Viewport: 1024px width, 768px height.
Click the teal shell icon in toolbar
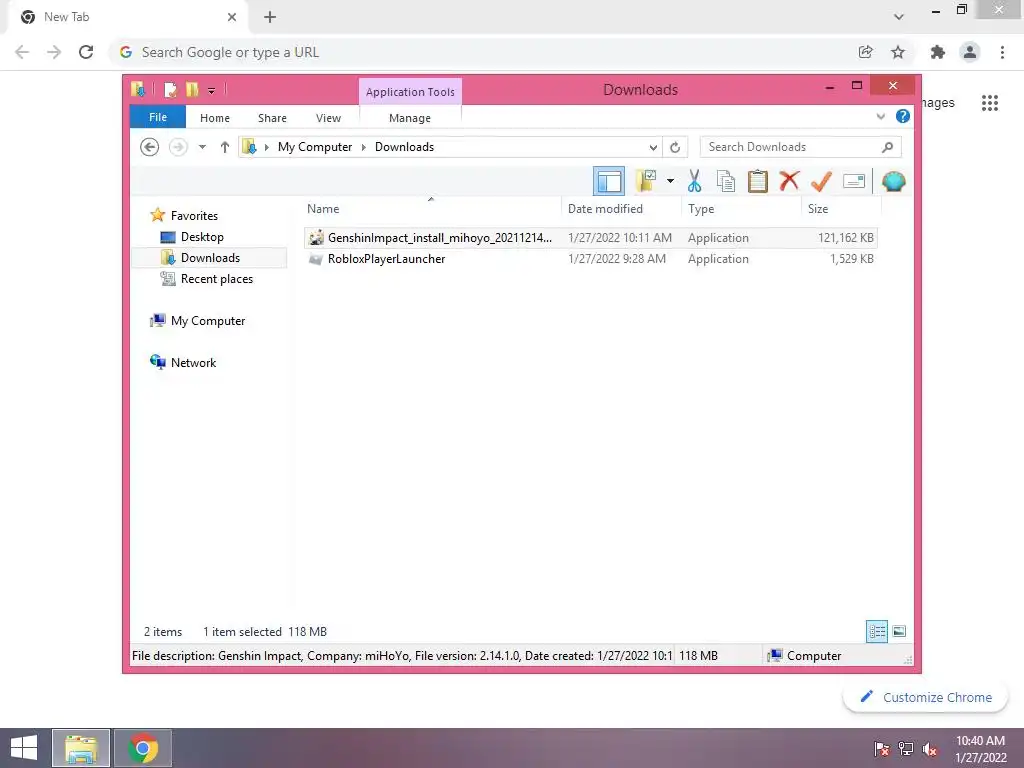click(893, 181)
